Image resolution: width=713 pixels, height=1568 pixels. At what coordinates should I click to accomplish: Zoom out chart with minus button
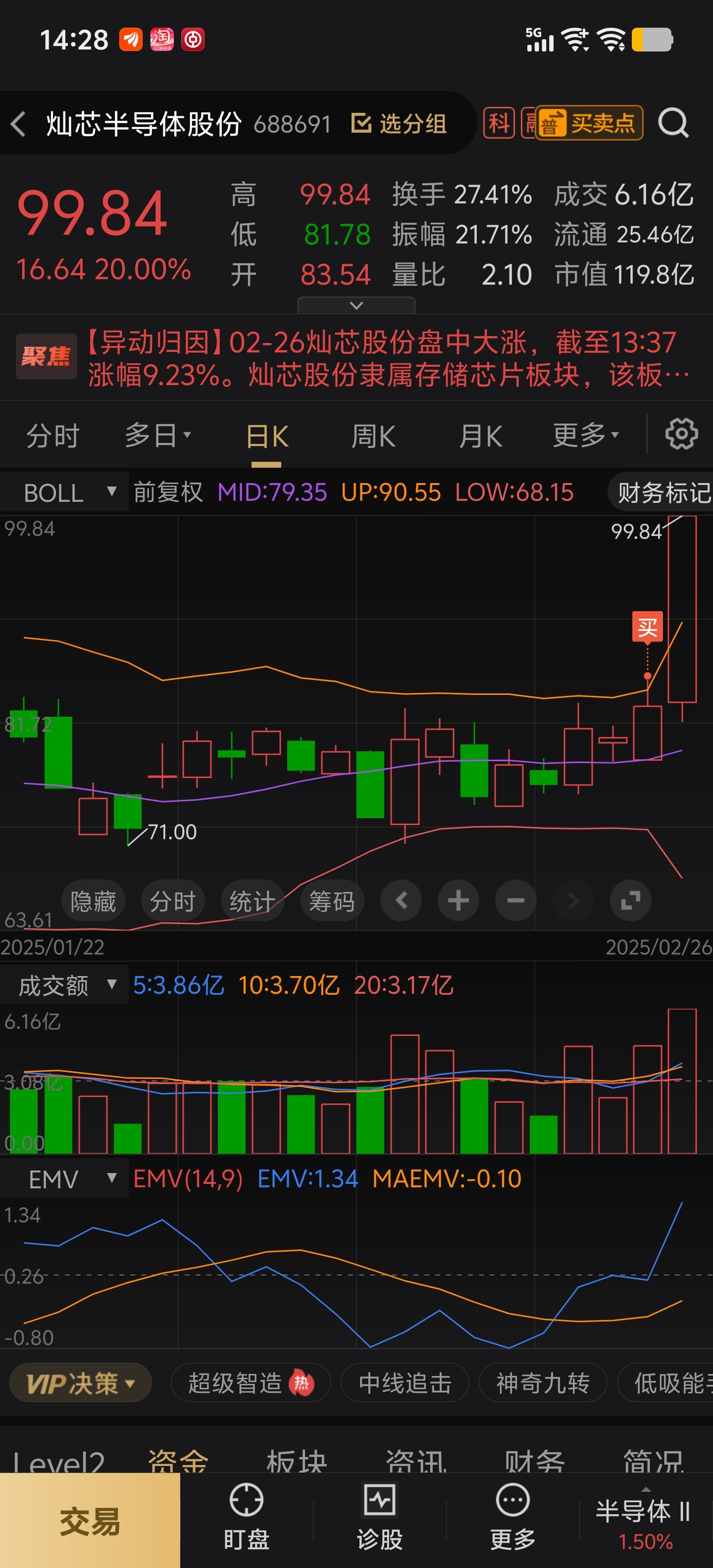click(515, 900)
